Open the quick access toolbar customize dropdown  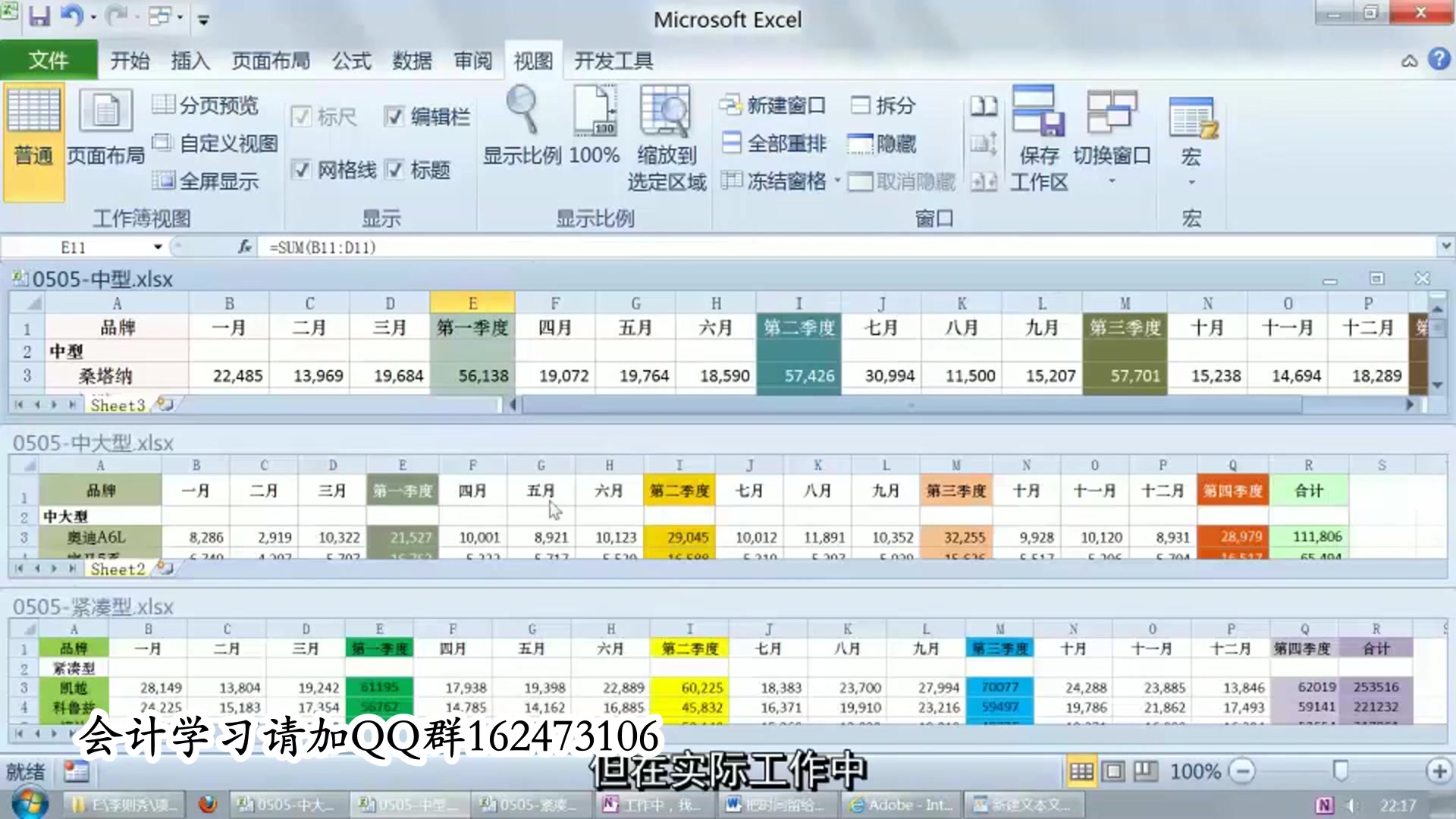[203, 19]
